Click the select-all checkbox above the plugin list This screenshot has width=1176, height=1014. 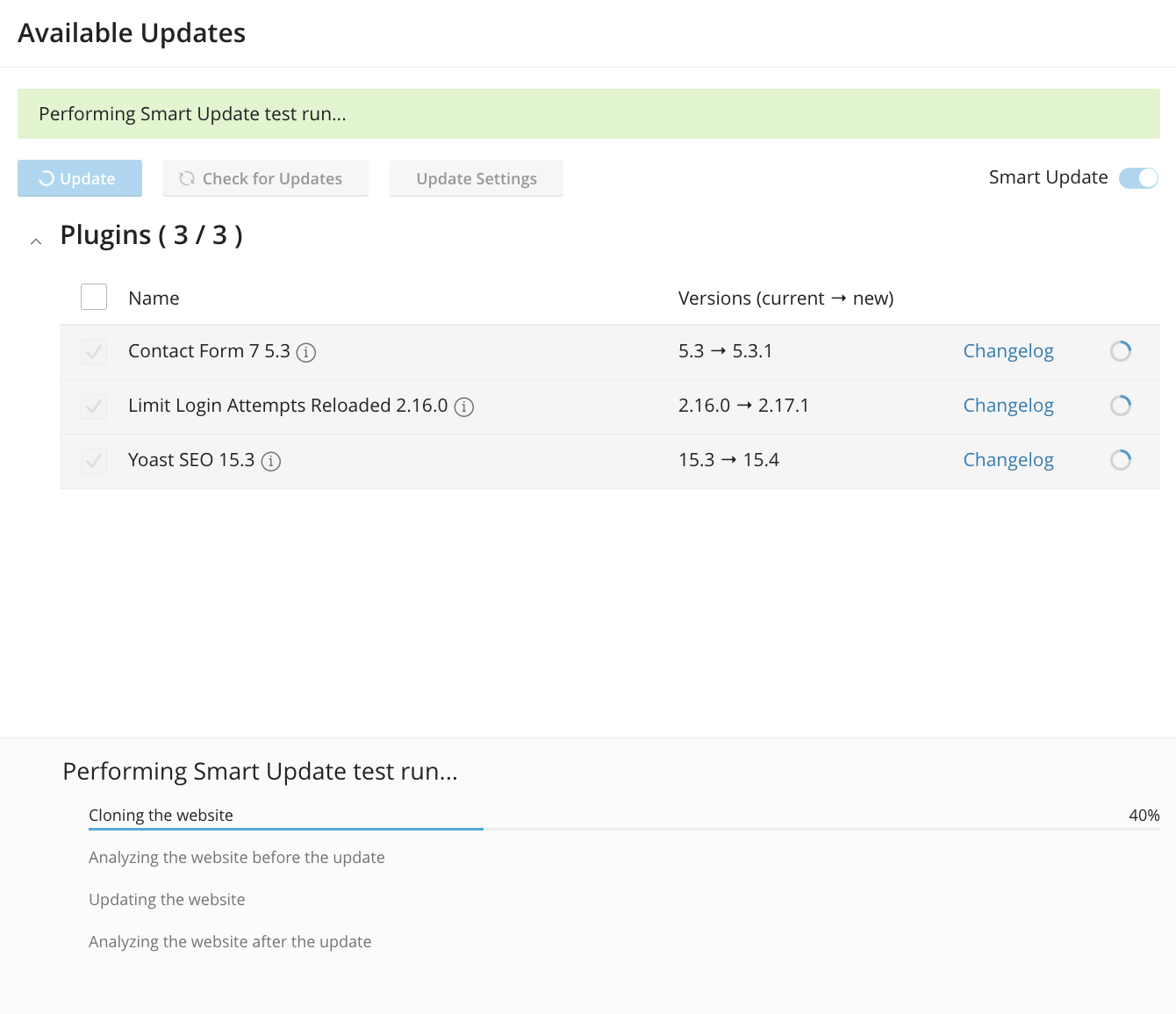click(x=93, y=297)
